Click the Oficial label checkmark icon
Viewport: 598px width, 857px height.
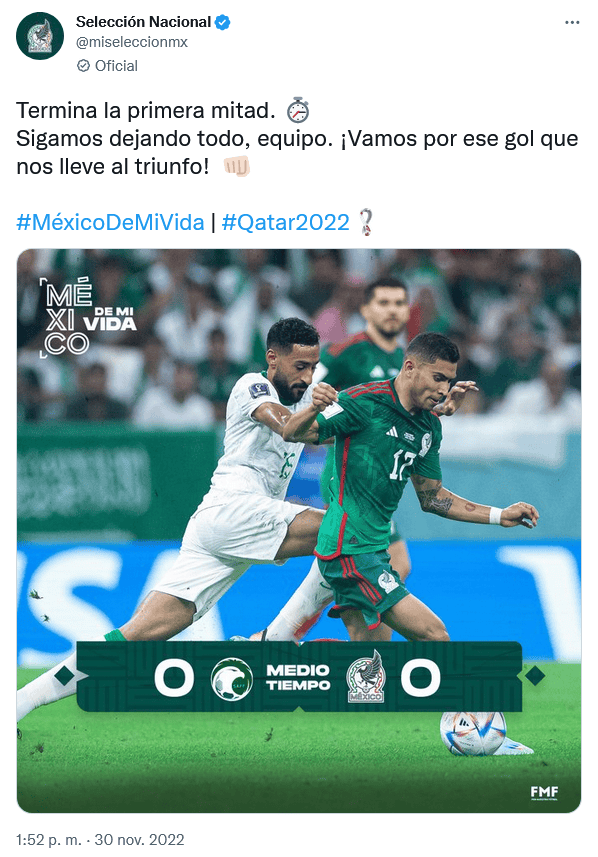click(x=83, y=66)
